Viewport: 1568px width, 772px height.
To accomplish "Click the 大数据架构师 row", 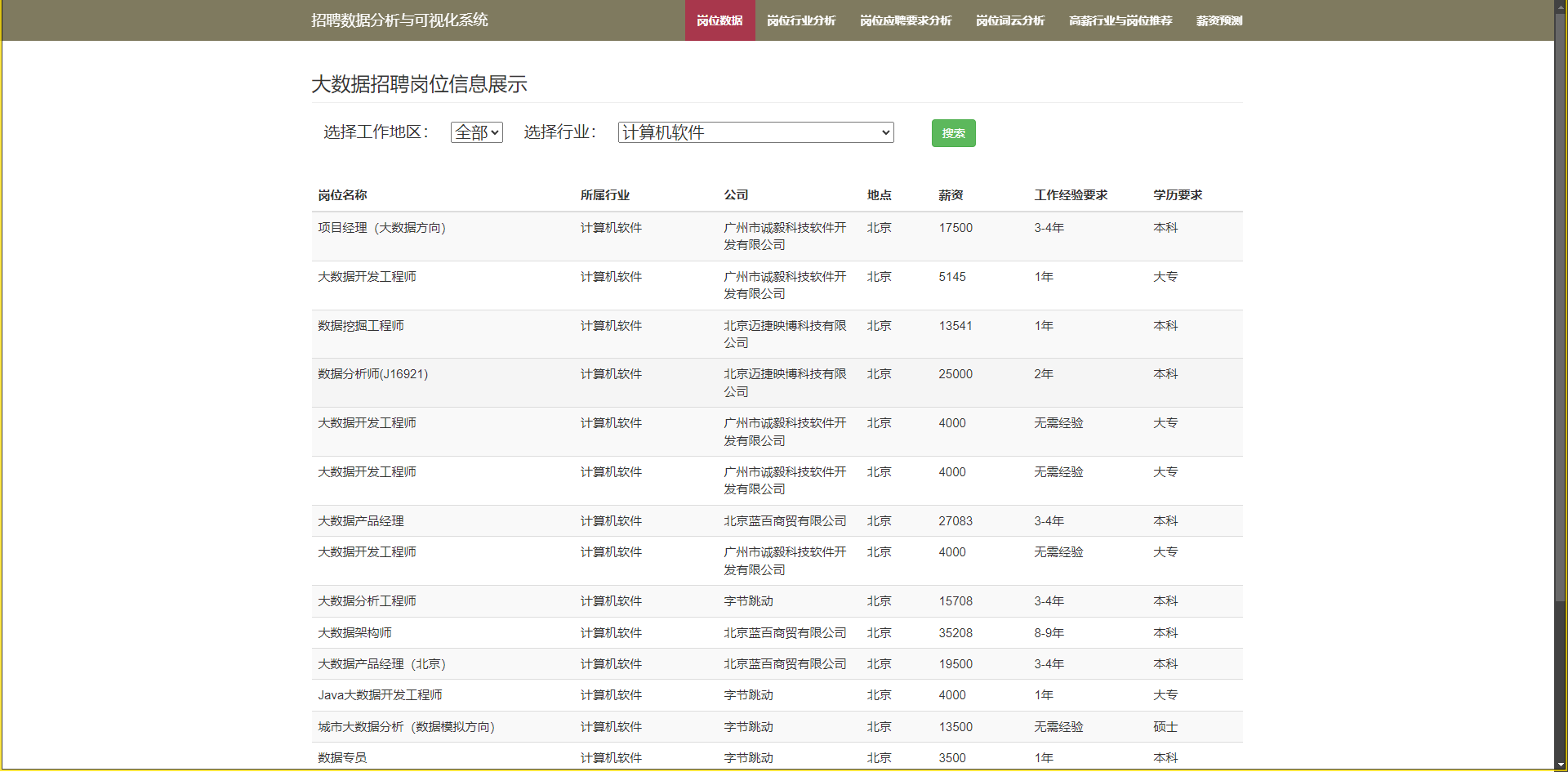I will (x=354, y=633).
